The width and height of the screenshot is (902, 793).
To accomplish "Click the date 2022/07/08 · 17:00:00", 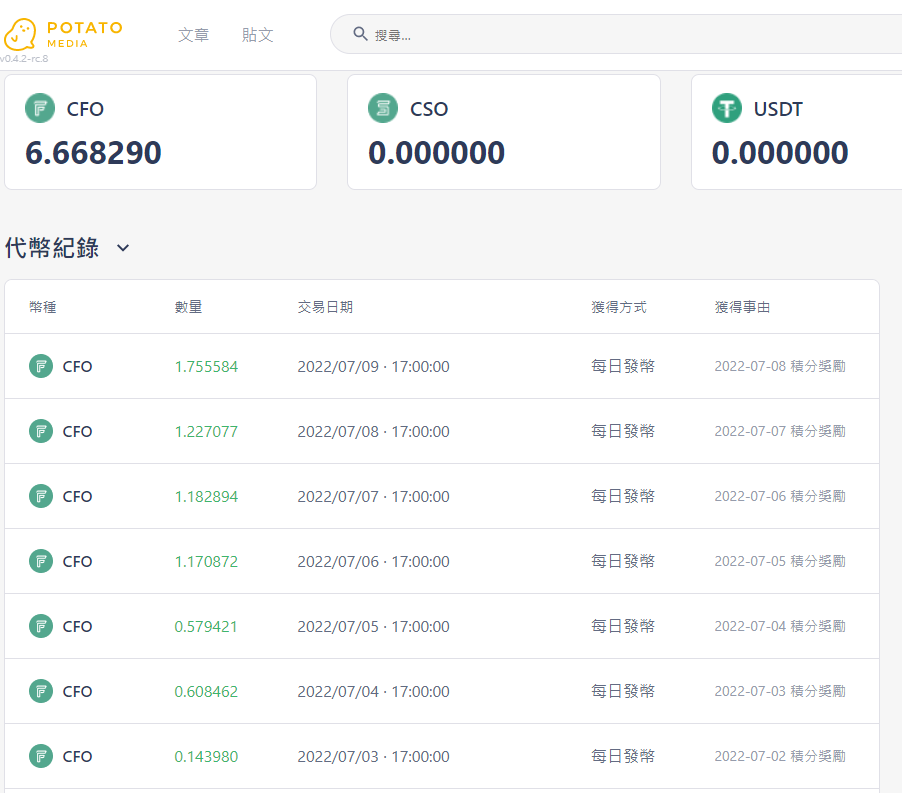I will (x=373, y=432).
